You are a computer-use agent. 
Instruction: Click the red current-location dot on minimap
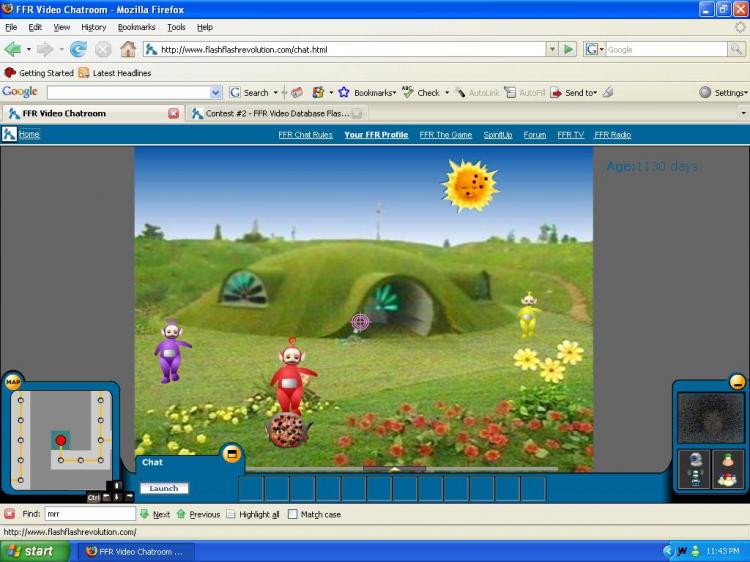[x=61, y=440]
